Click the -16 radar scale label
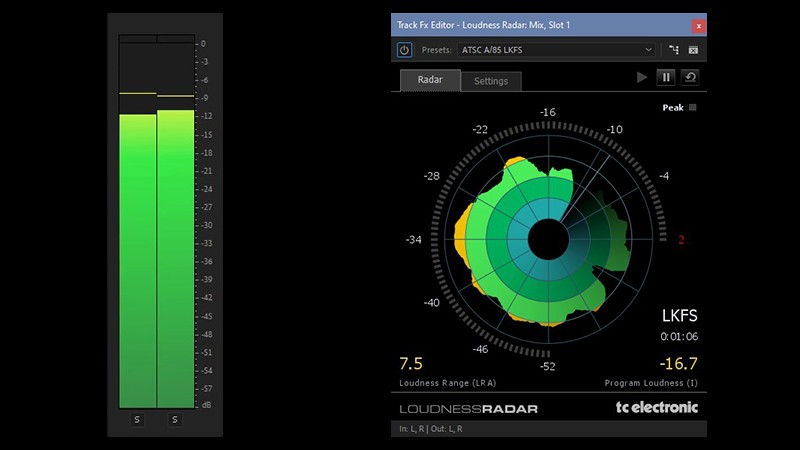Screen dimensions: 800x450 tap(547, 112)
